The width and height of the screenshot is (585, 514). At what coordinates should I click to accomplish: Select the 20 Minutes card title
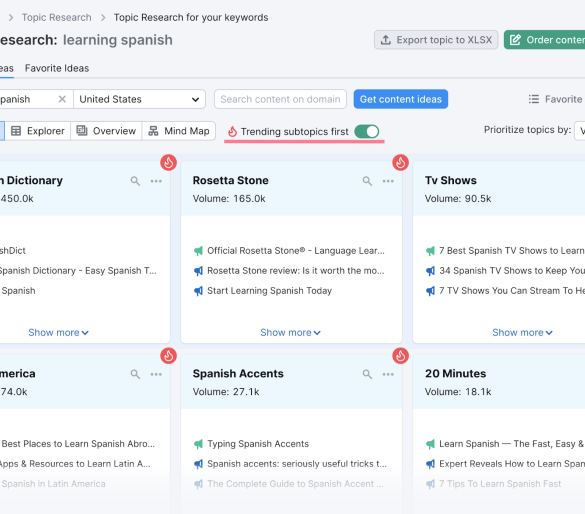click(456, 374)
